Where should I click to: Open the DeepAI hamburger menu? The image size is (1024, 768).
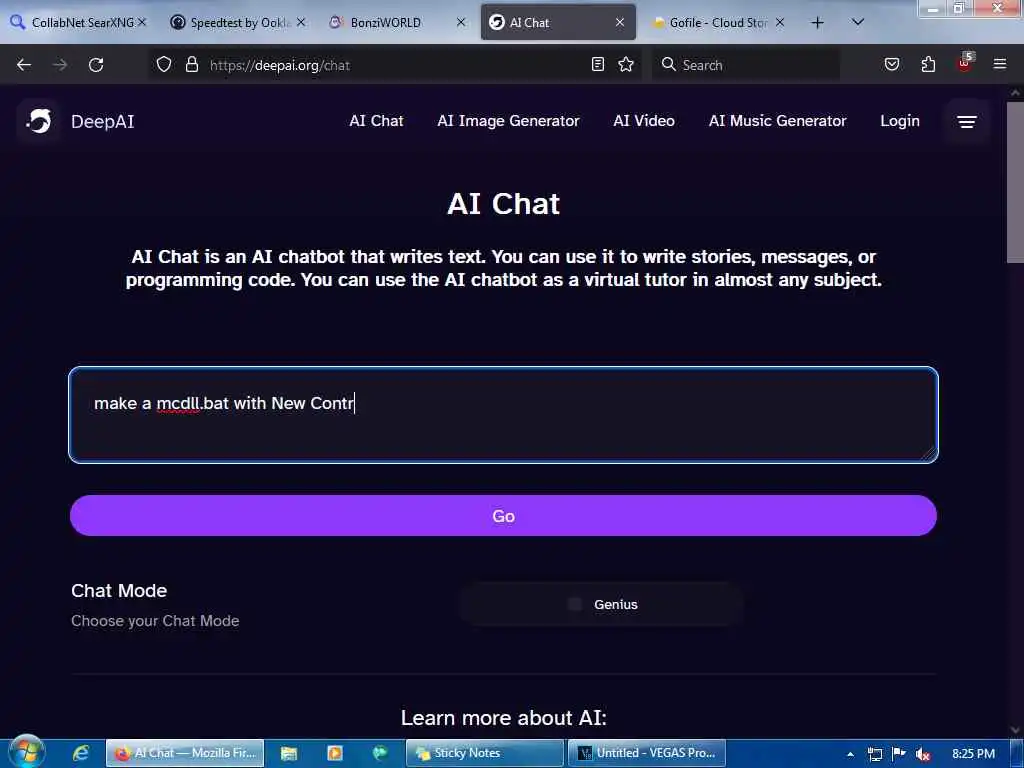(967, 121)
